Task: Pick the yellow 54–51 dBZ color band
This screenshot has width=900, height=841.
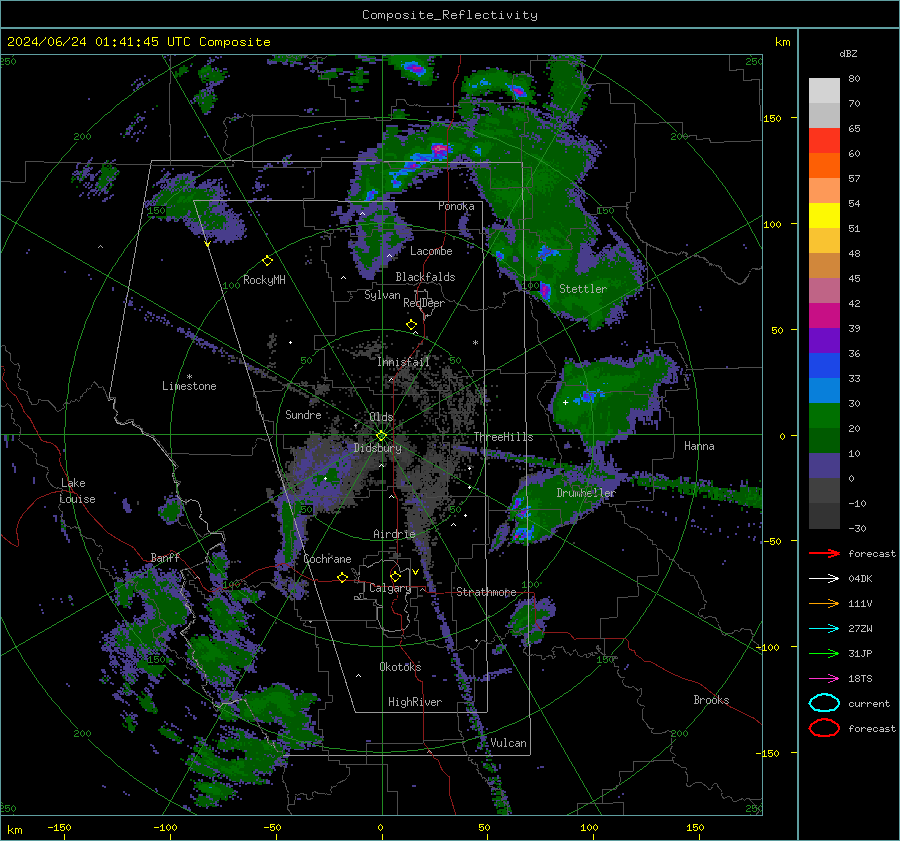Action: (824, 216)
